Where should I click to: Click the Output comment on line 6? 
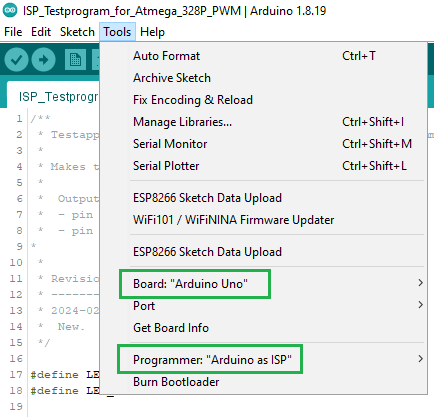[79, 199]
